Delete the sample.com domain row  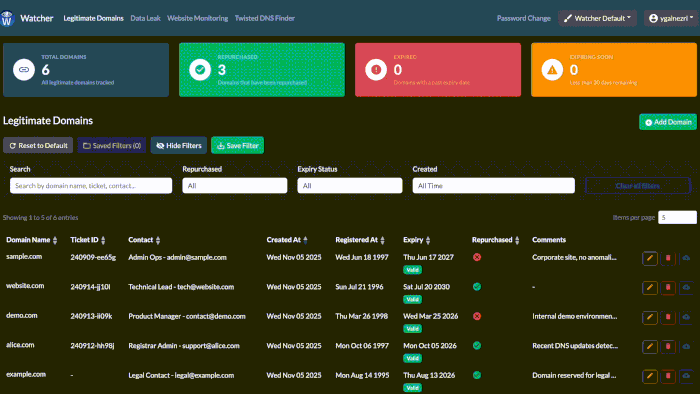tap(668, 258)
